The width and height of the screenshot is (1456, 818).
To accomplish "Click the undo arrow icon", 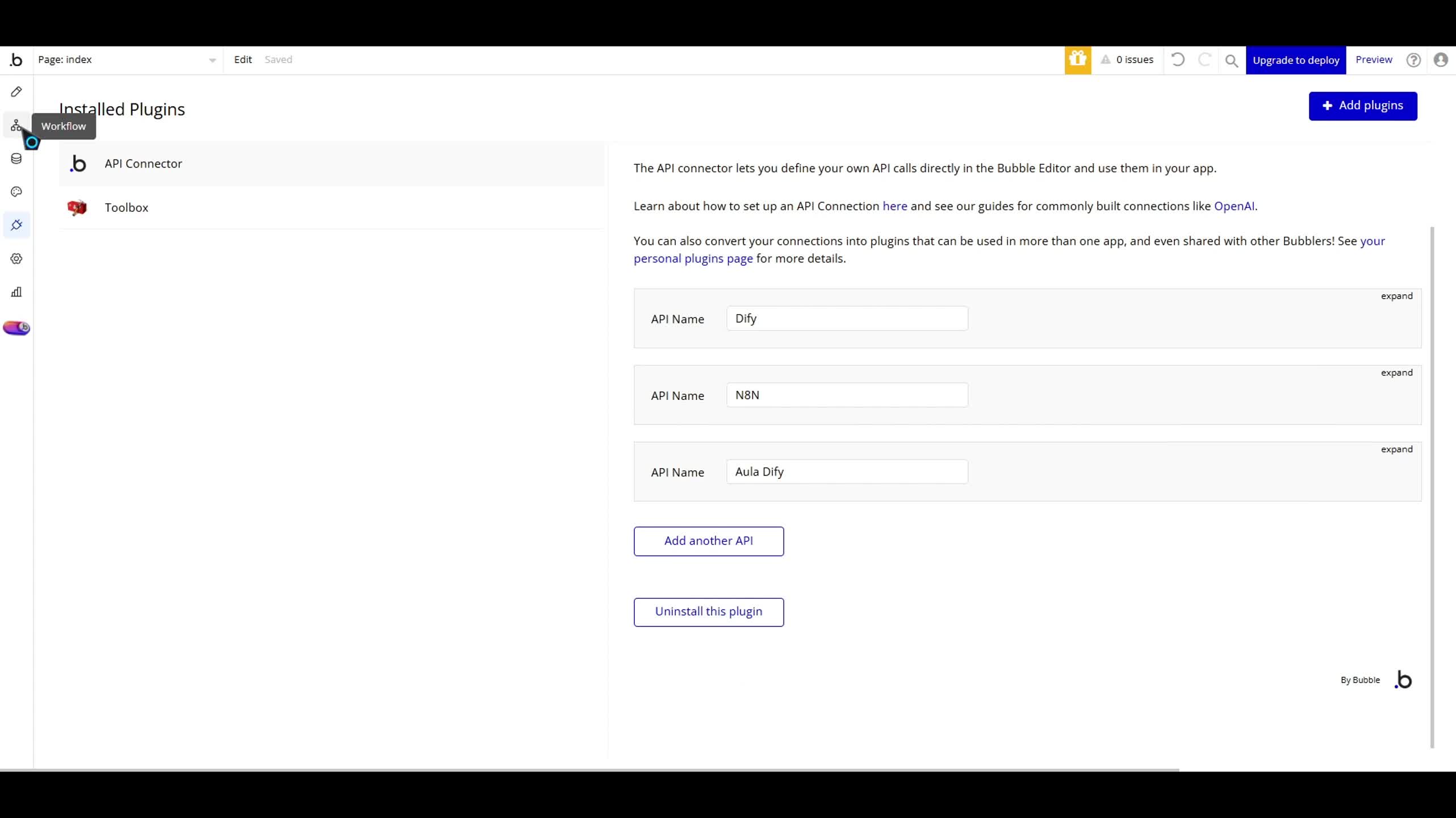I will pos(1178,60).
